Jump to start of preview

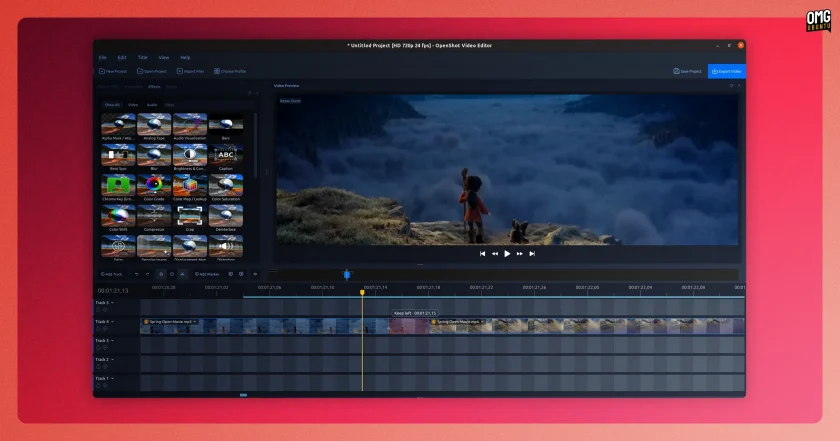[x=482, y=253]
